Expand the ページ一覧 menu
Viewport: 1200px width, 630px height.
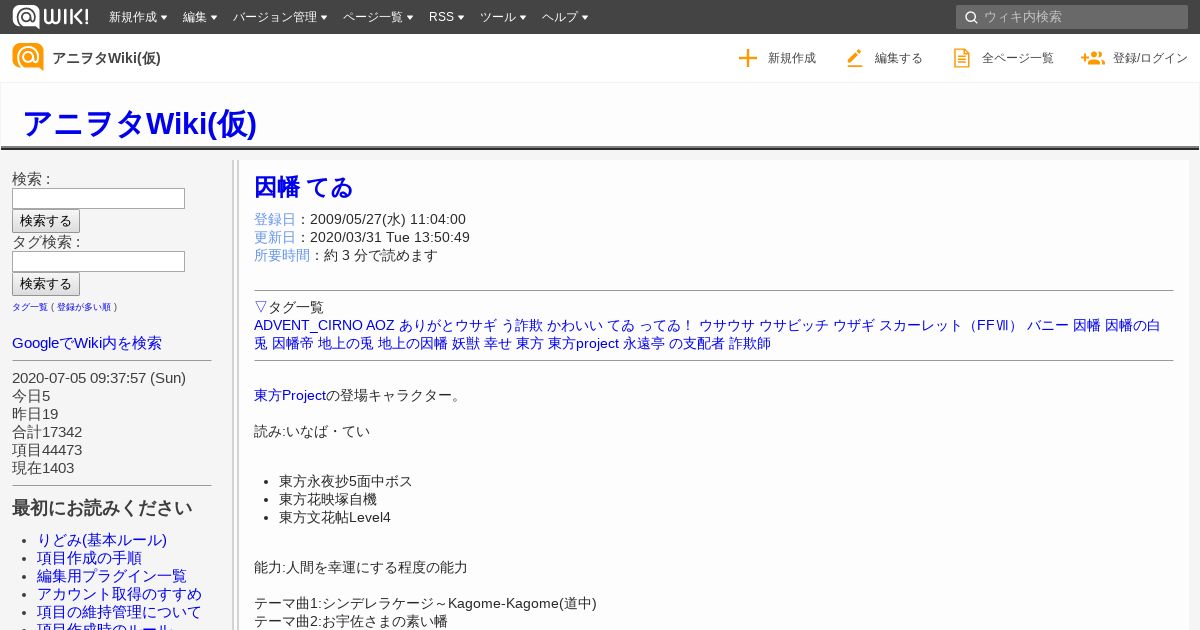378,17
